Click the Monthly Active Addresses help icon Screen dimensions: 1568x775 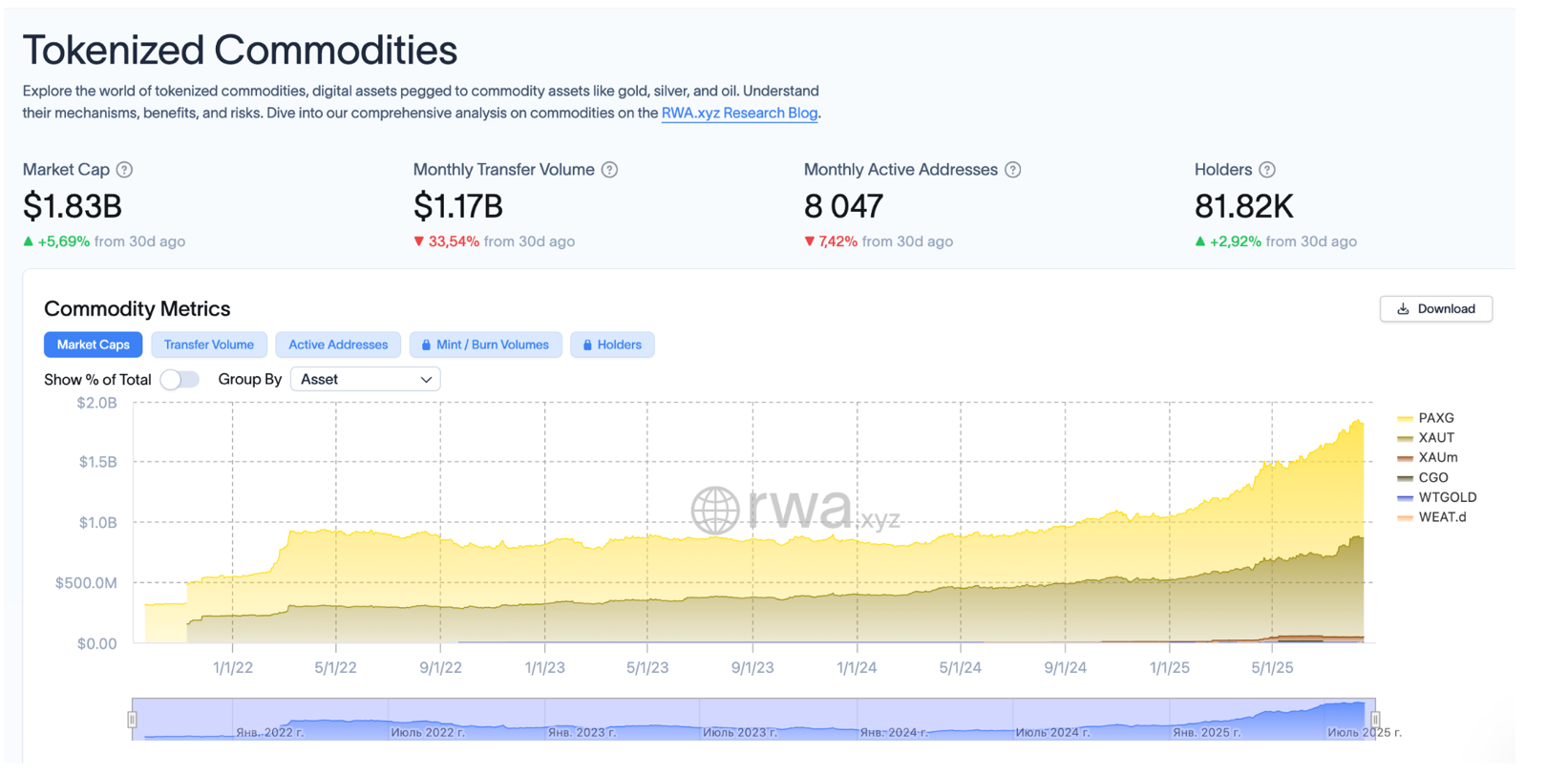tap(1013, 170)
